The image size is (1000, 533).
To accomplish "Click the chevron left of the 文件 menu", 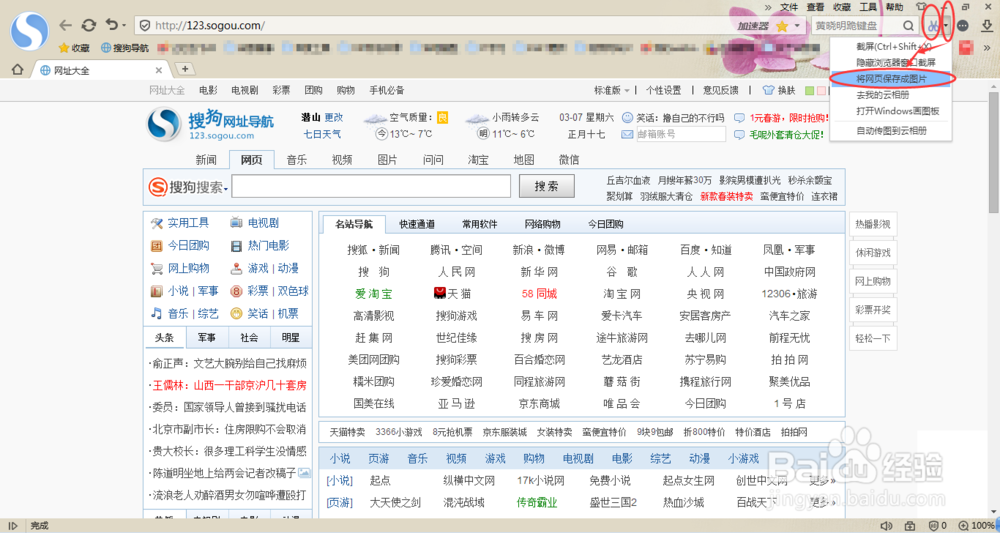I will point(768,7).
